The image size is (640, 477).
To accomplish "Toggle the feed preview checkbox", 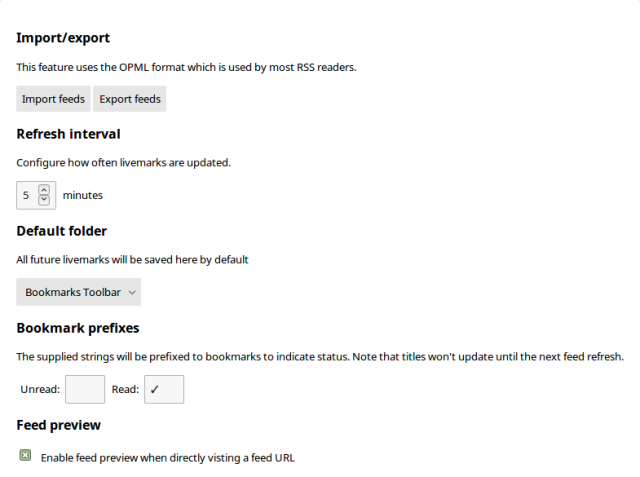I will point(25,456).
